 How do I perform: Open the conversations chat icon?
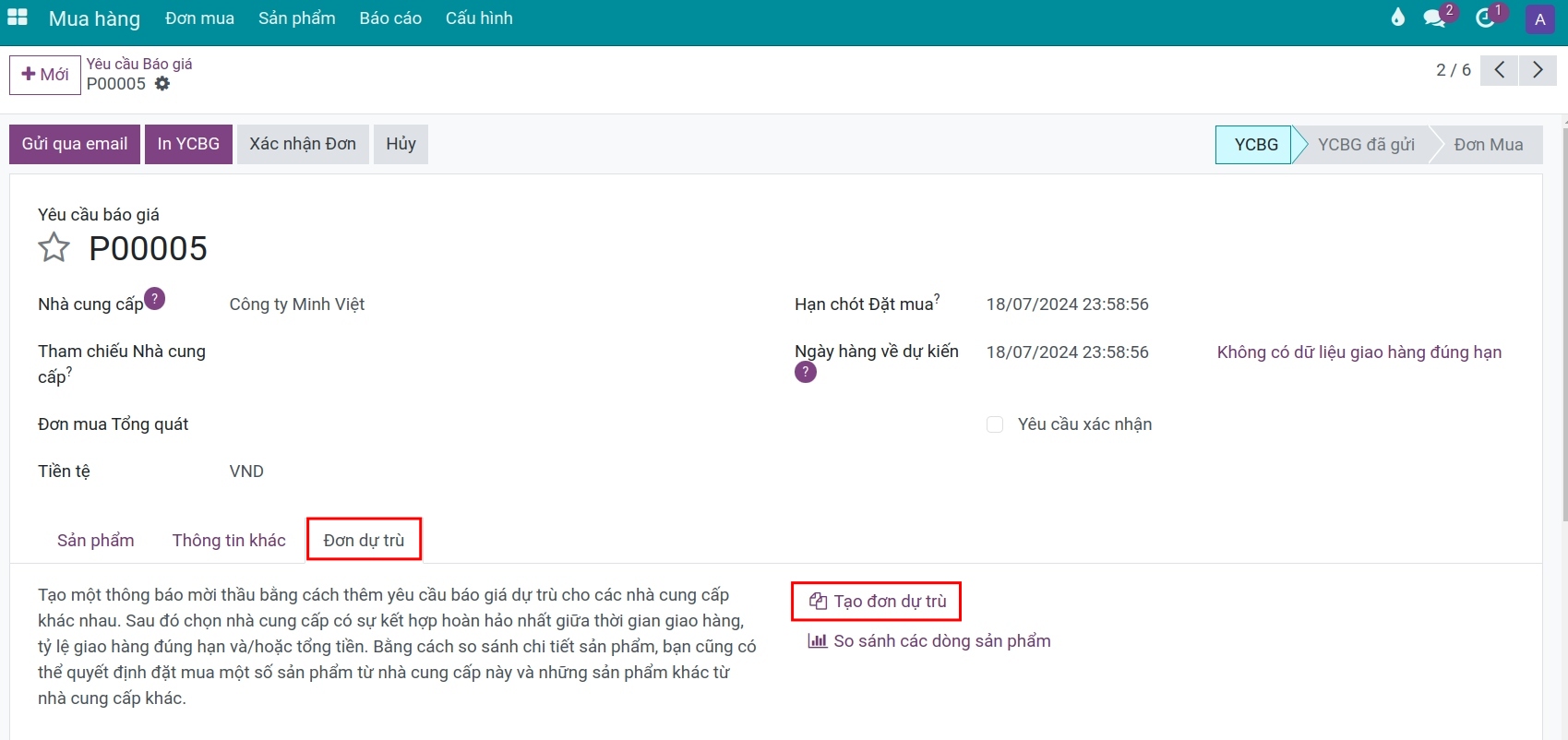[1435, 18]
